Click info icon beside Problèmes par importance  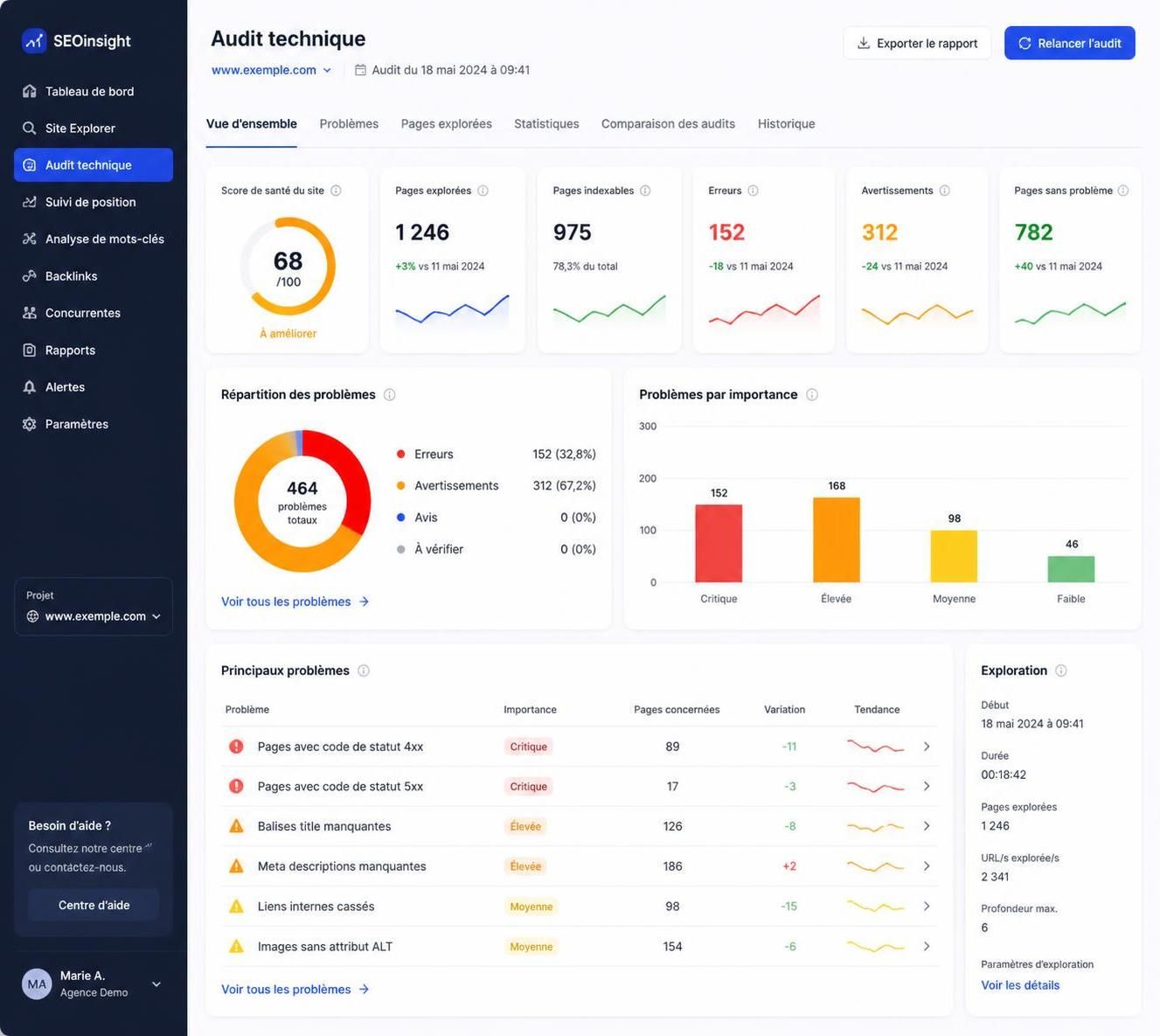pyautogui.click(x=812, y=394)
